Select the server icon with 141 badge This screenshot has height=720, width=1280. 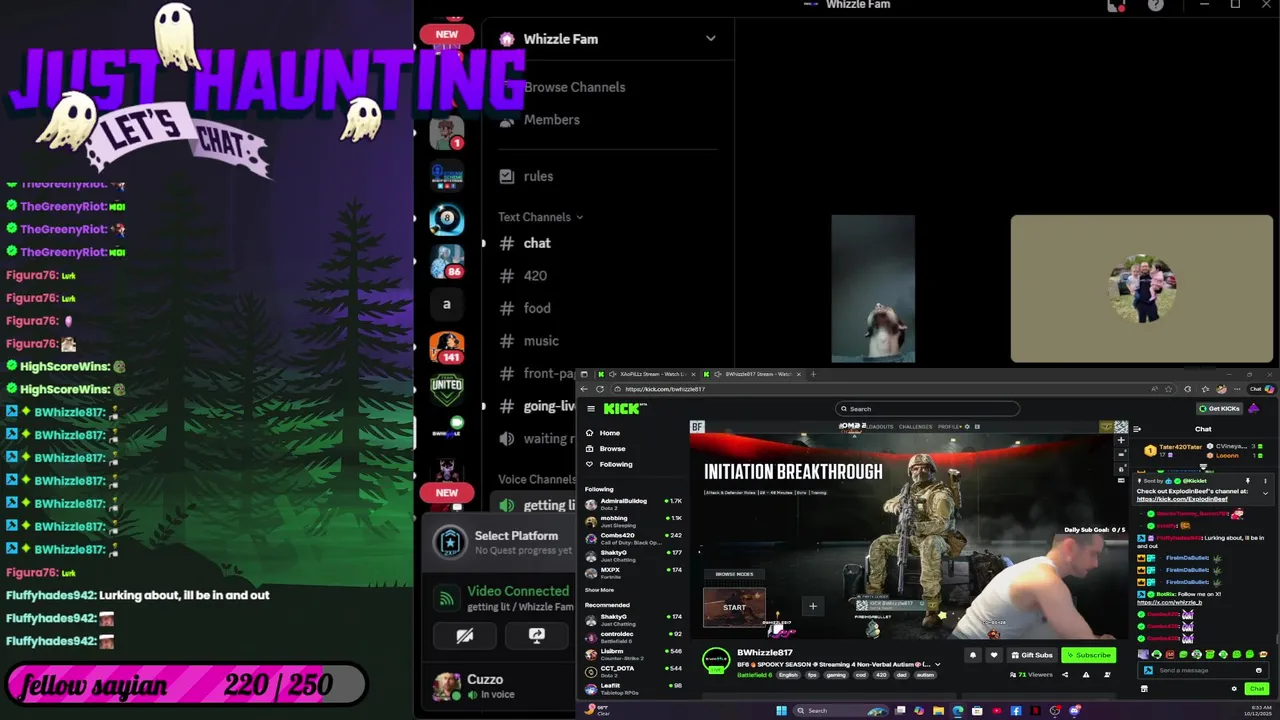(x=446, y=347)
